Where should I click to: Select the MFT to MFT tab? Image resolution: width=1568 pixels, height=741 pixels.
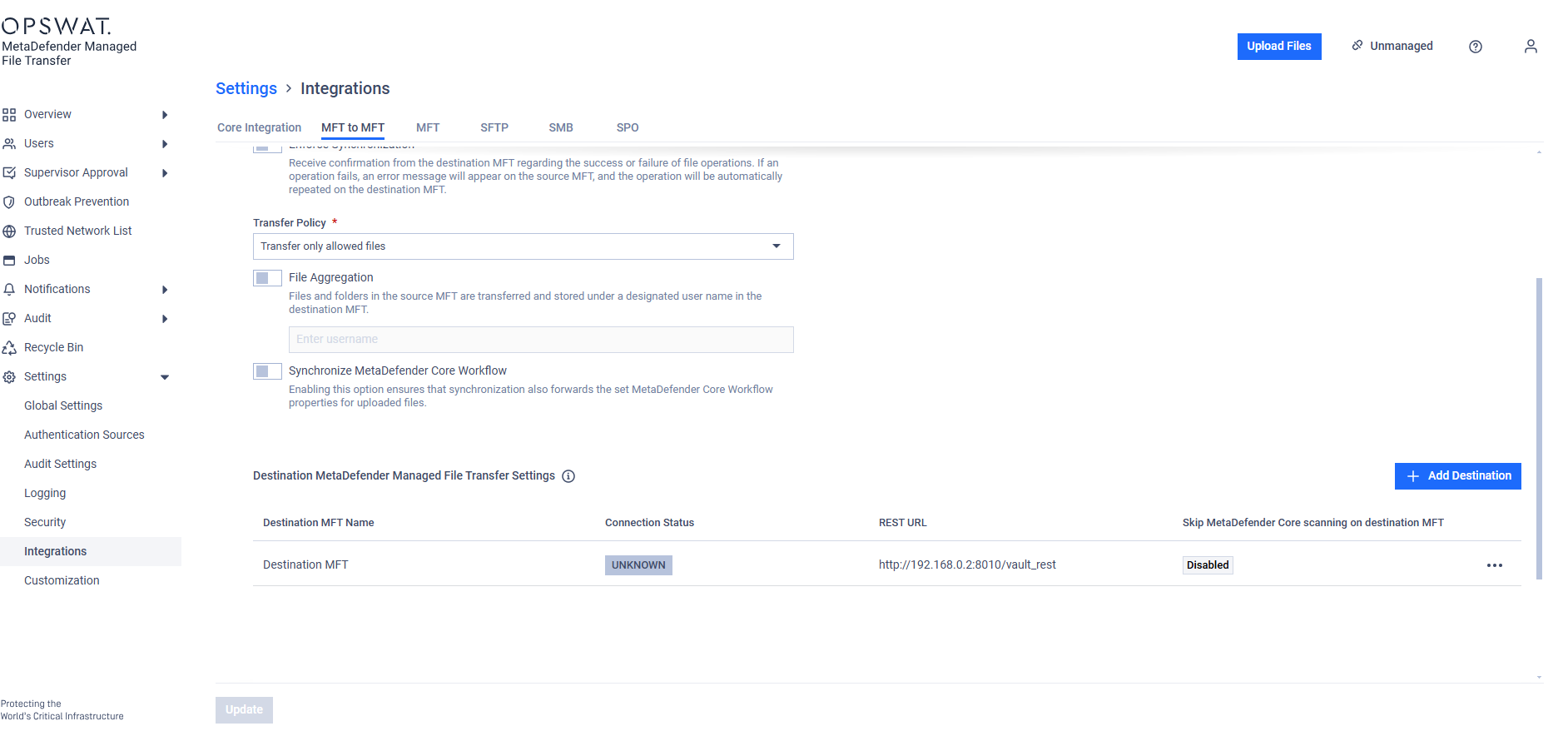point(353,127)
